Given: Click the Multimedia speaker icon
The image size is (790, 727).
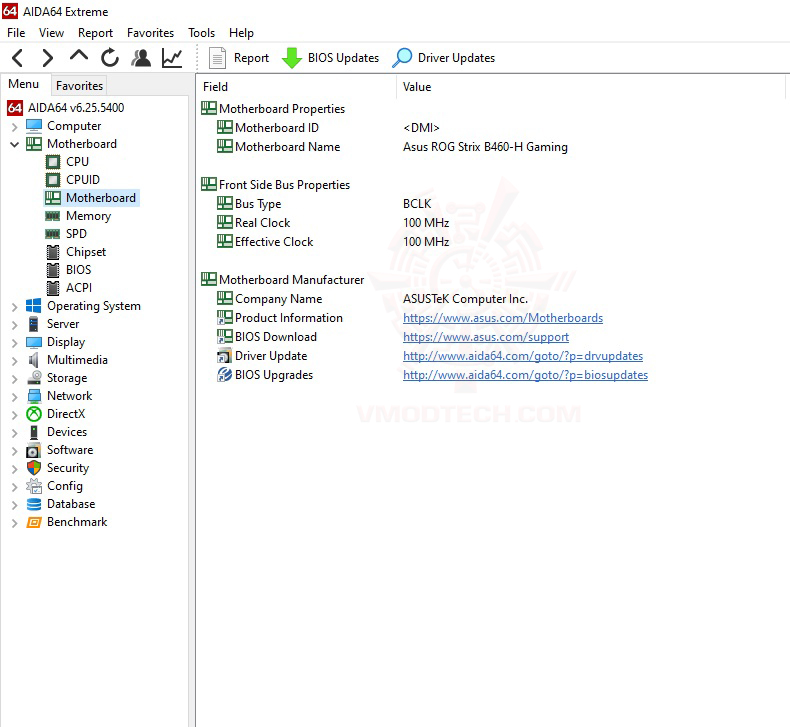Looking at the screenshot, I should [34, 360].
